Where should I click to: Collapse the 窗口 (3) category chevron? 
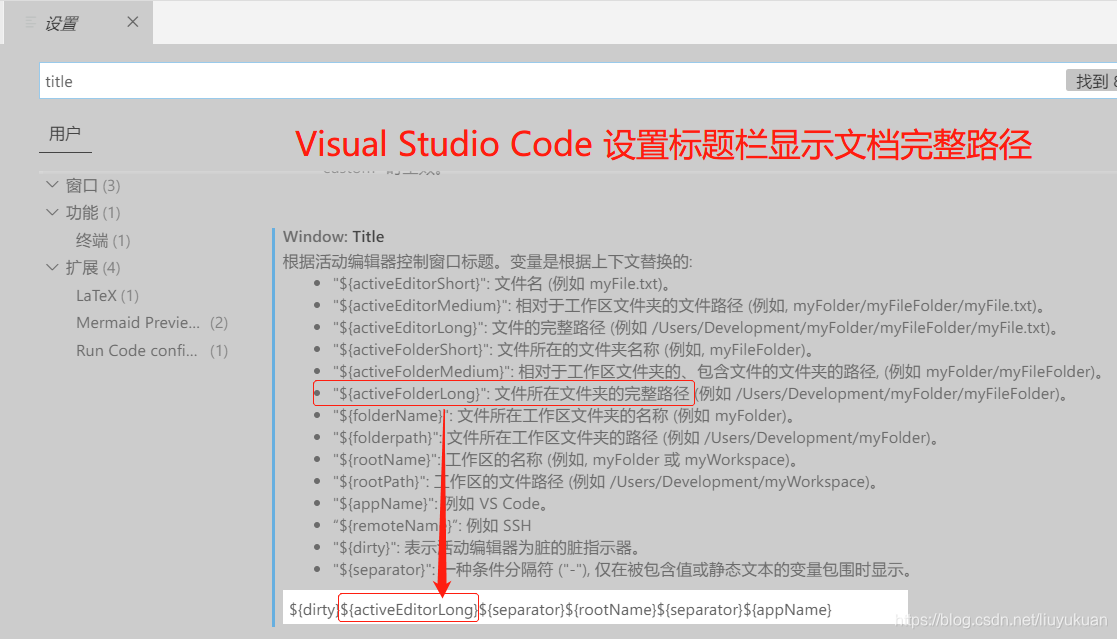coord(52,185)
